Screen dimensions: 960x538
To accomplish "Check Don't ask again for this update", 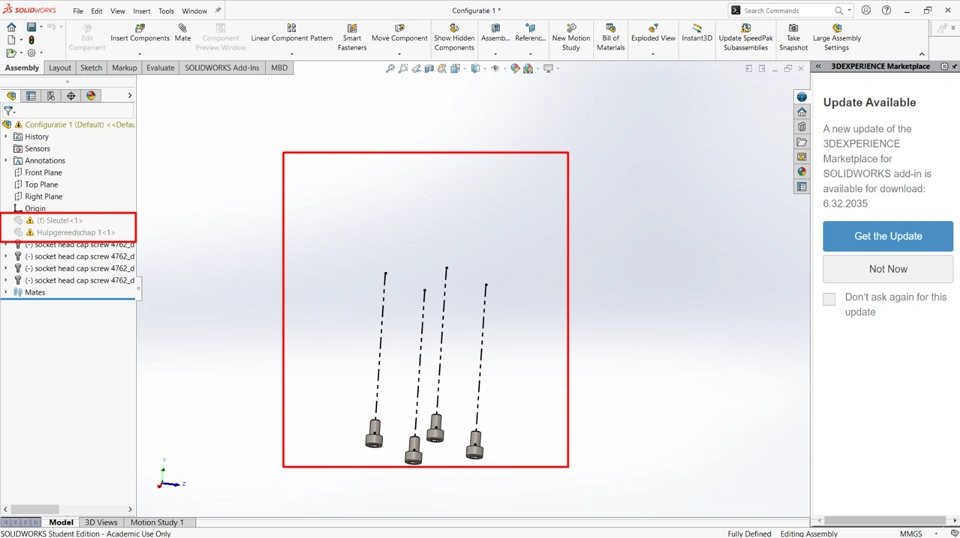I will coord(829,299).
